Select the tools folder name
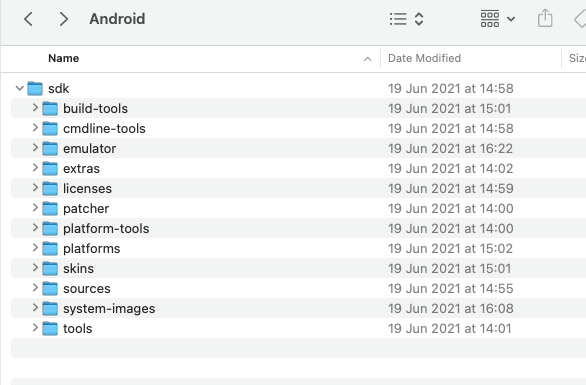 tap(77, 329)
